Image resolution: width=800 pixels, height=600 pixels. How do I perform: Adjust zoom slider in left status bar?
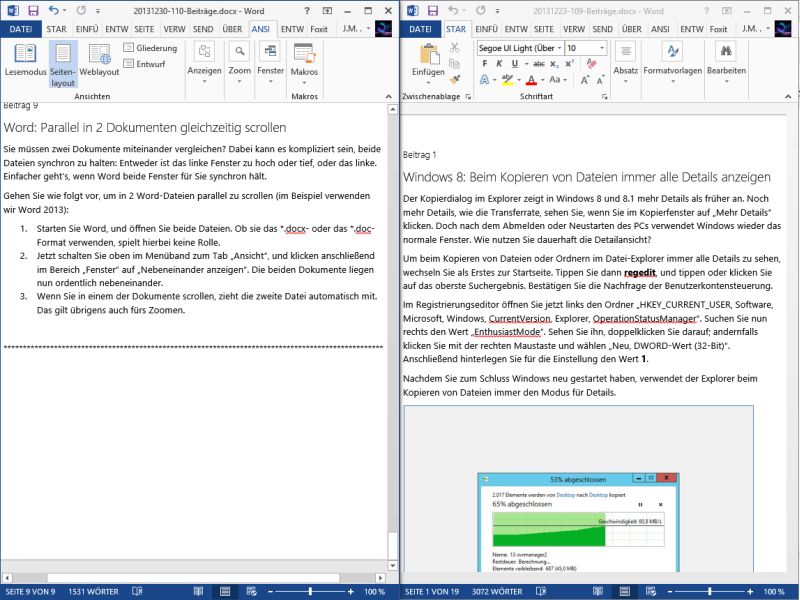310,591
